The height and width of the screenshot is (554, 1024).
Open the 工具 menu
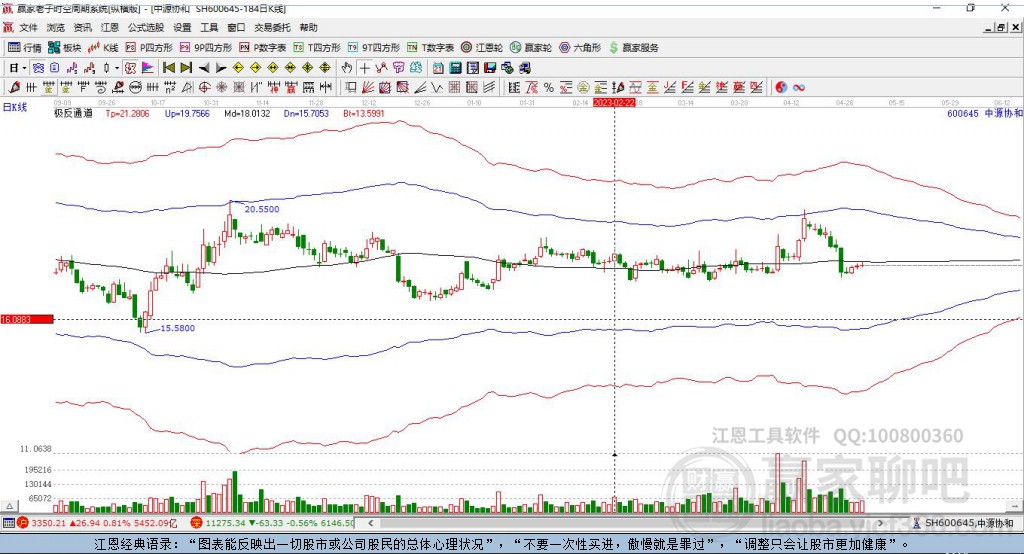209,27
